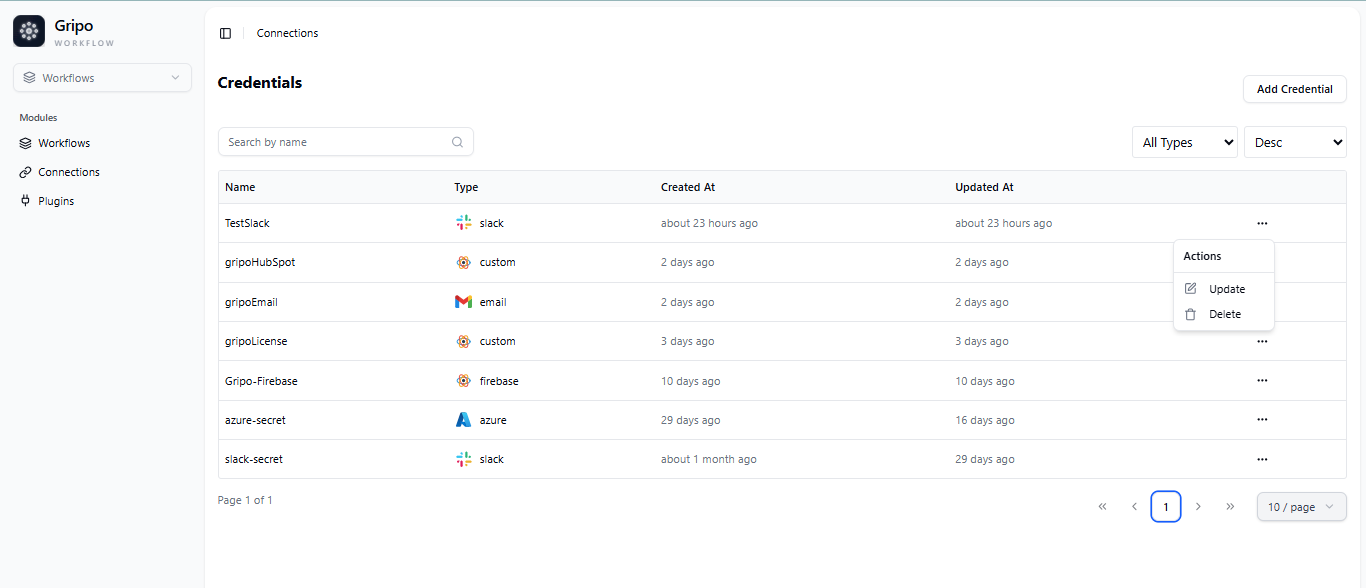This screenshot has width=1366, height=588.
Task: Open Workflows module in sidebar
Action: click(x=64, y=143)
